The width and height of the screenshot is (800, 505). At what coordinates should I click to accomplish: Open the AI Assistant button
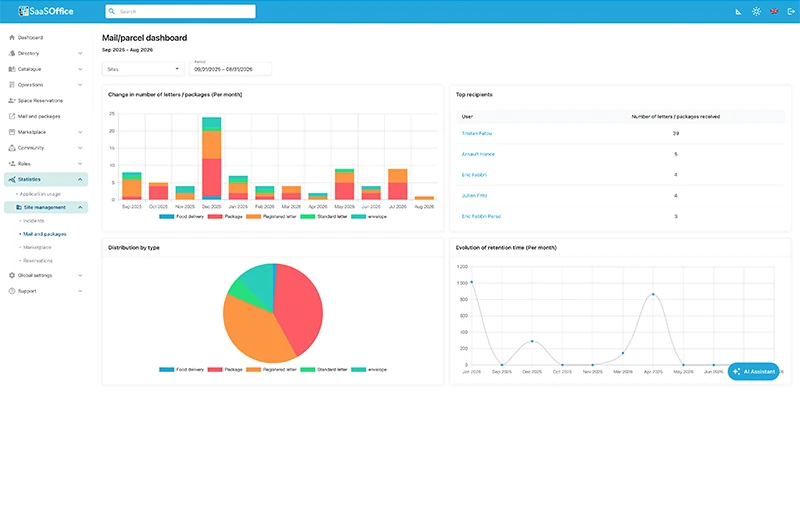[x=754, y=371]
